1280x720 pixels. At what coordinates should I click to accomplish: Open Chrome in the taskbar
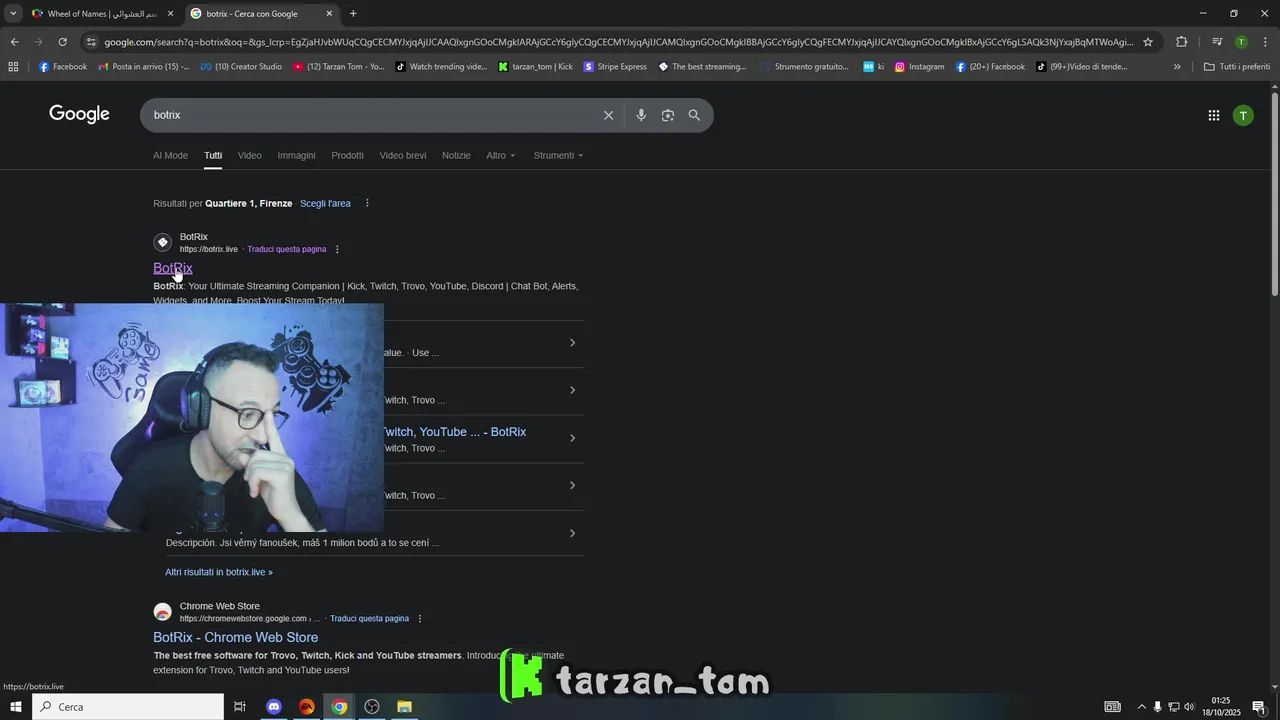pos(339,707)
